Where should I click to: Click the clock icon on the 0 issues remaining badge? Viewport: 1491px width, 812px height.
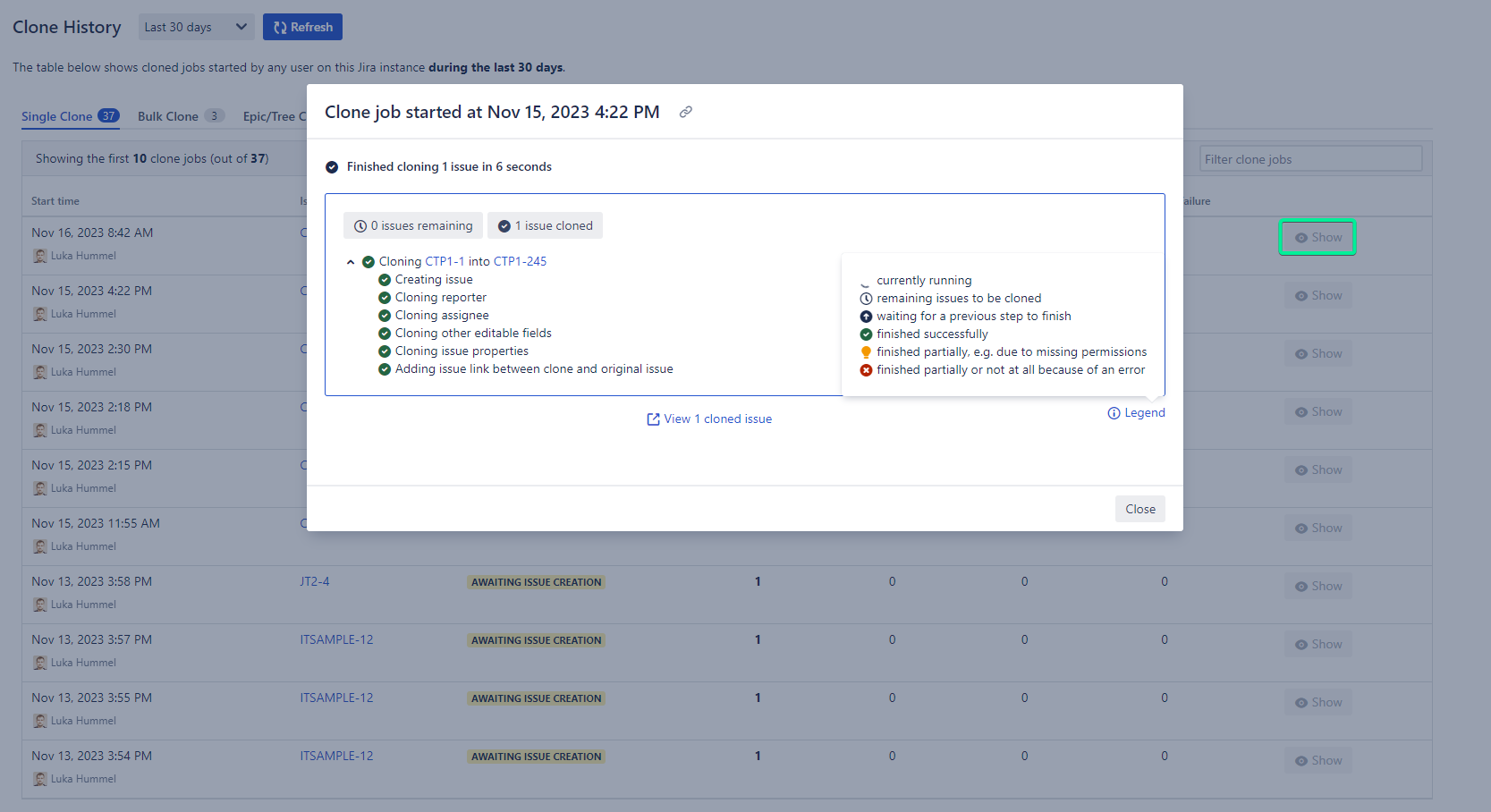point(359,225)
